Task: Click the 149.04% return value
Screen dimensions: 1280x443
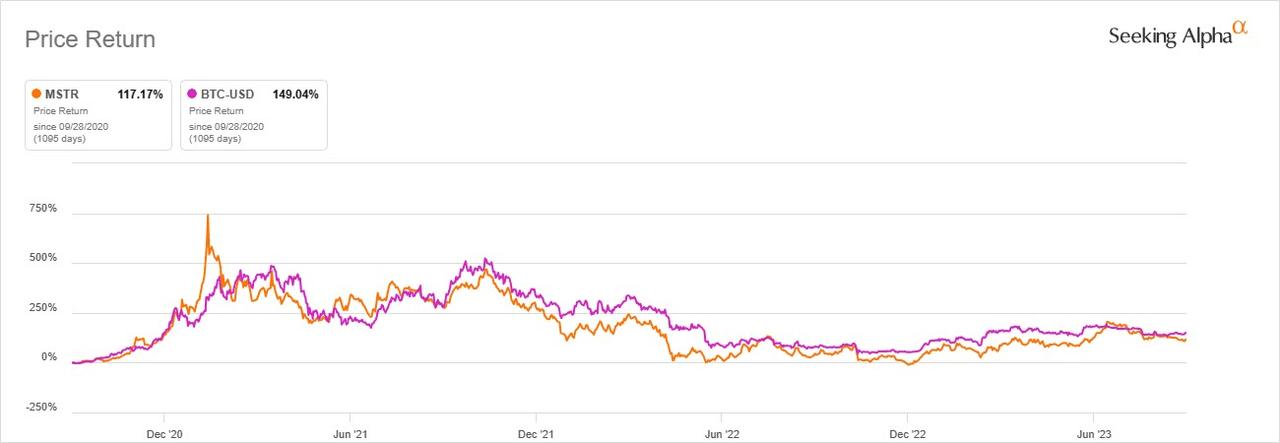Action: [x=295, y=94]
